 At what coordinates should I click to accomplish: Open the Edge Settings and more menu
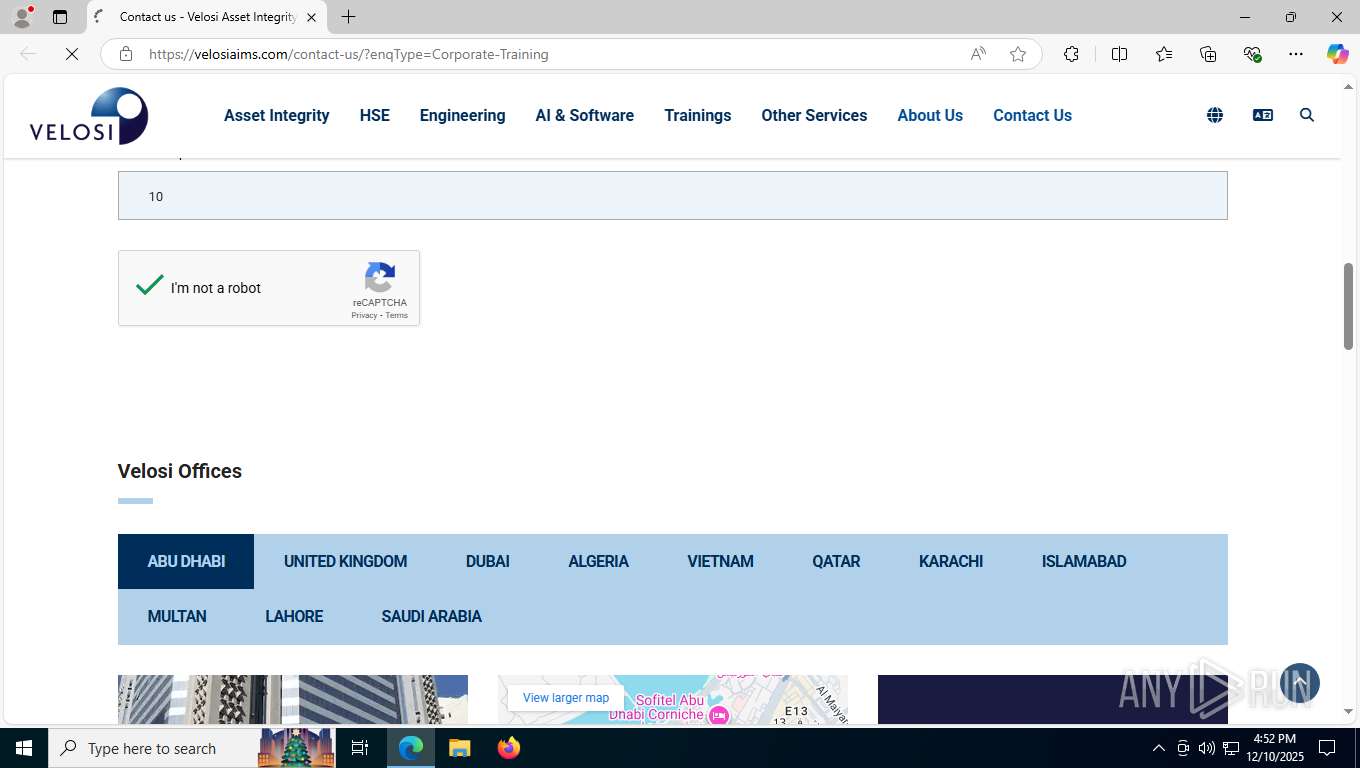(1296, 54)
